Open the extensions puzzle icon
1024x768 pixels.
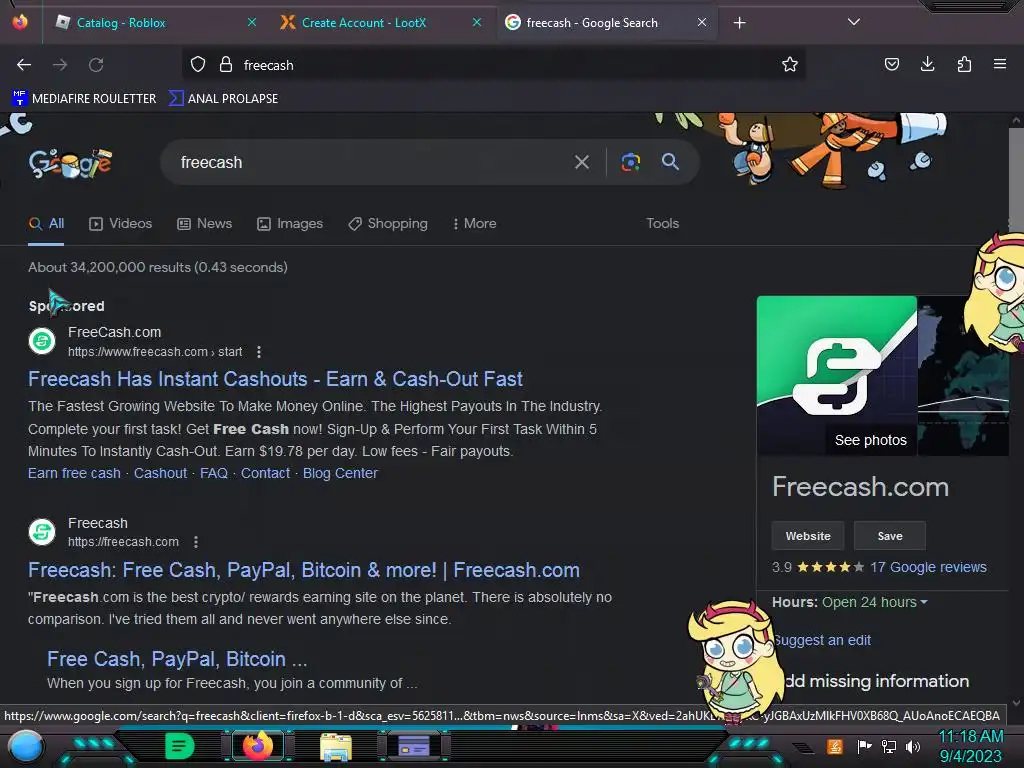coord(964,64)
